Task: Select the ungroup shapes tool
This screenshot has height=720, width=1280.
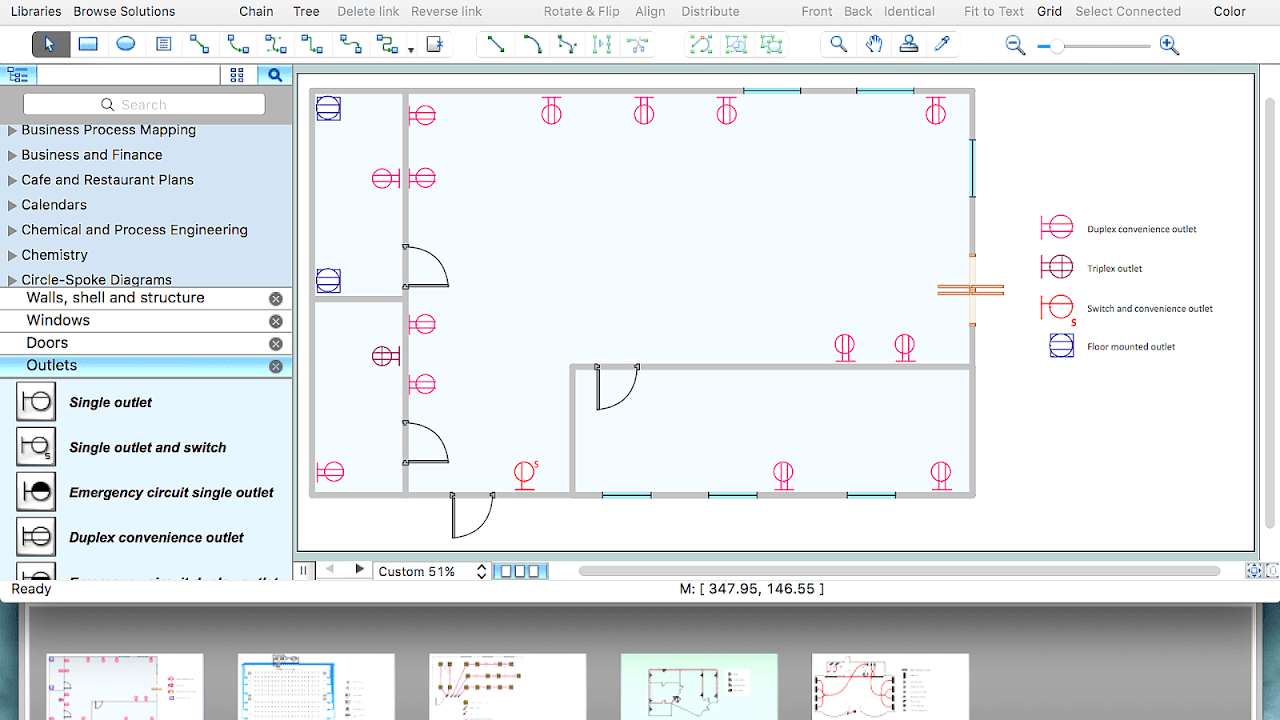Action: pyautogui.click(x=771, y=45)
